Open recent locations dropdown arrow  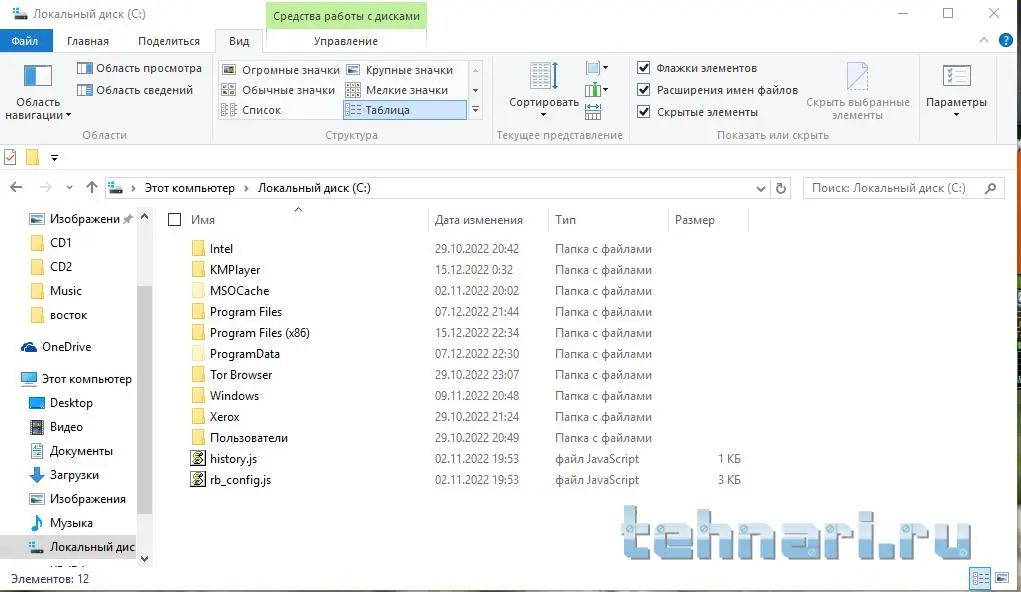pos(69,188)
